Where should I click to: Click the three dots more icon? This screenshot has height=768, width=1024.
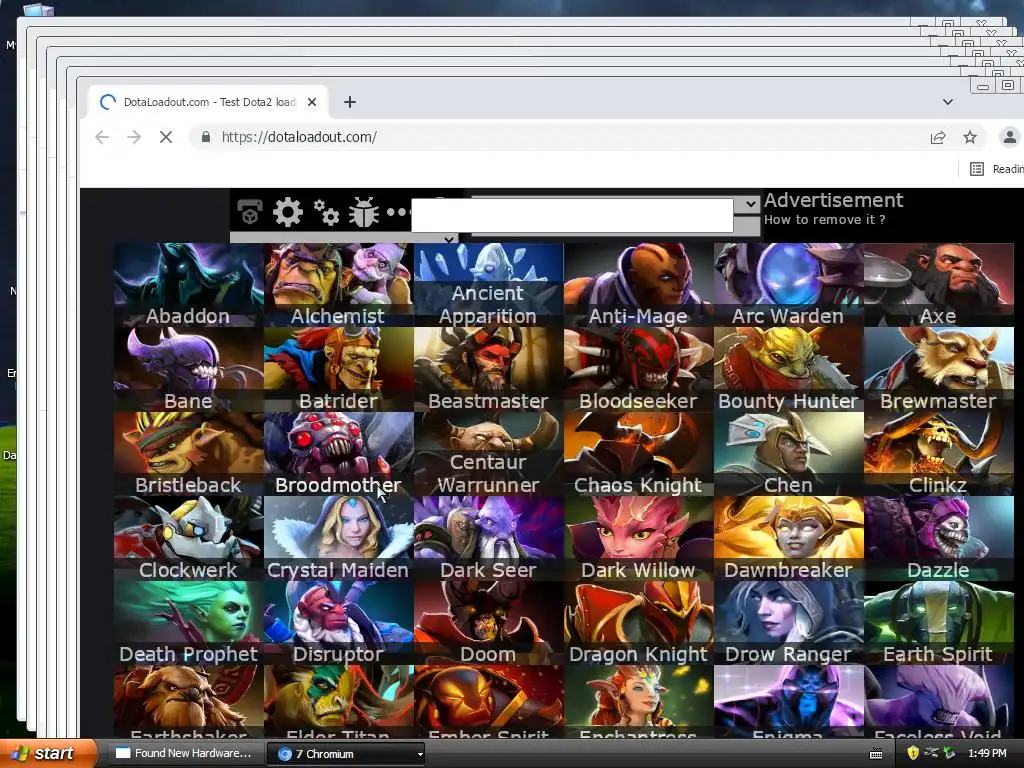397,212
